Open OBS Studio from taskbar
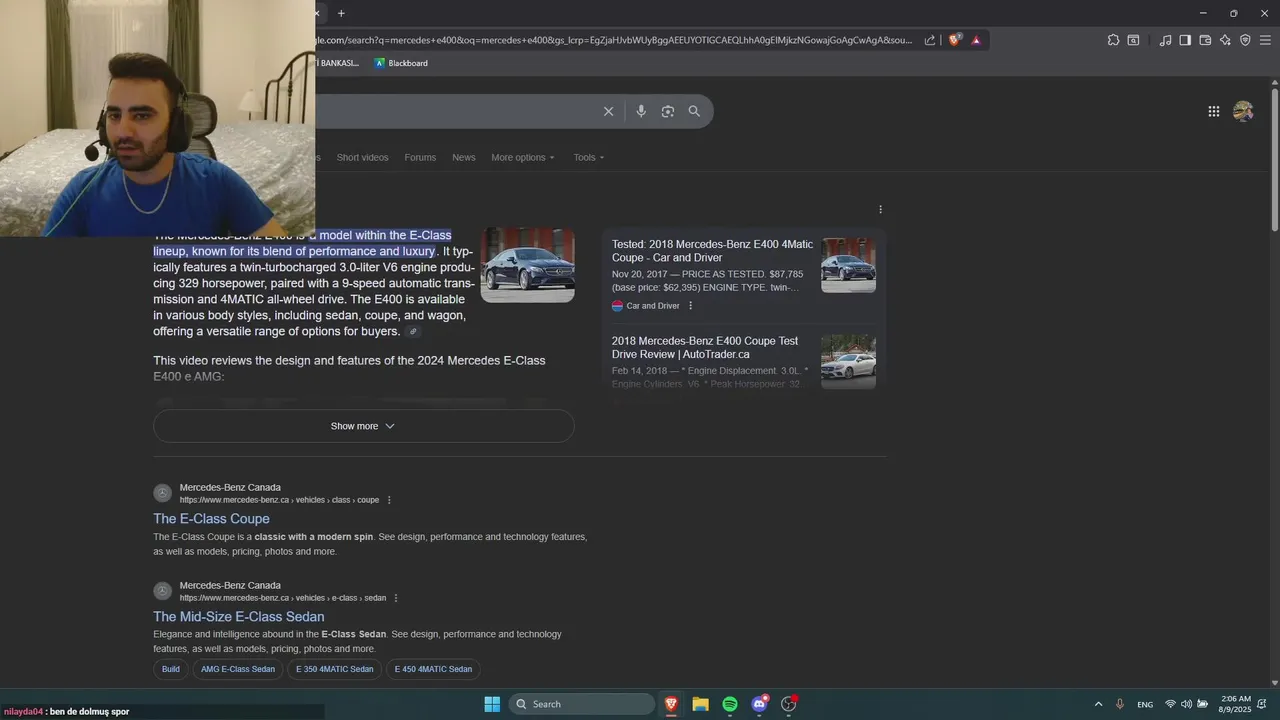Viewport: 1280px width, 720px height. point(789,704)
